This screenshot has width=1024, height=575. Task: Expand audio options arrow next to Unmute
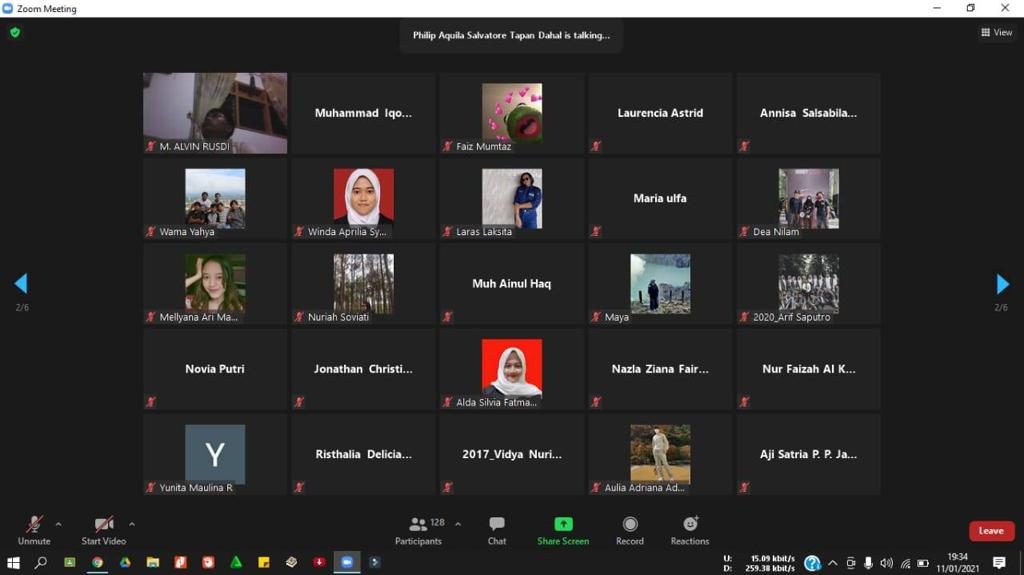pyautogui.click(x=58, y=523)
